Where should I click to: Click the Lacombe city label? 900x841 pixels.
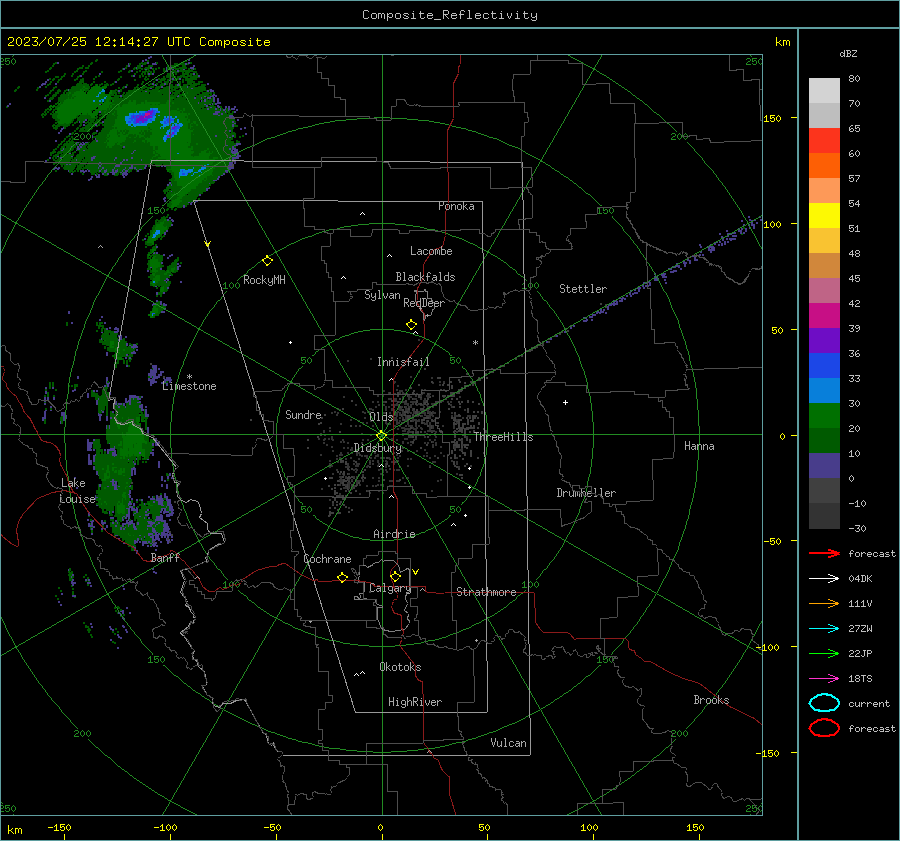pos(431,251)
